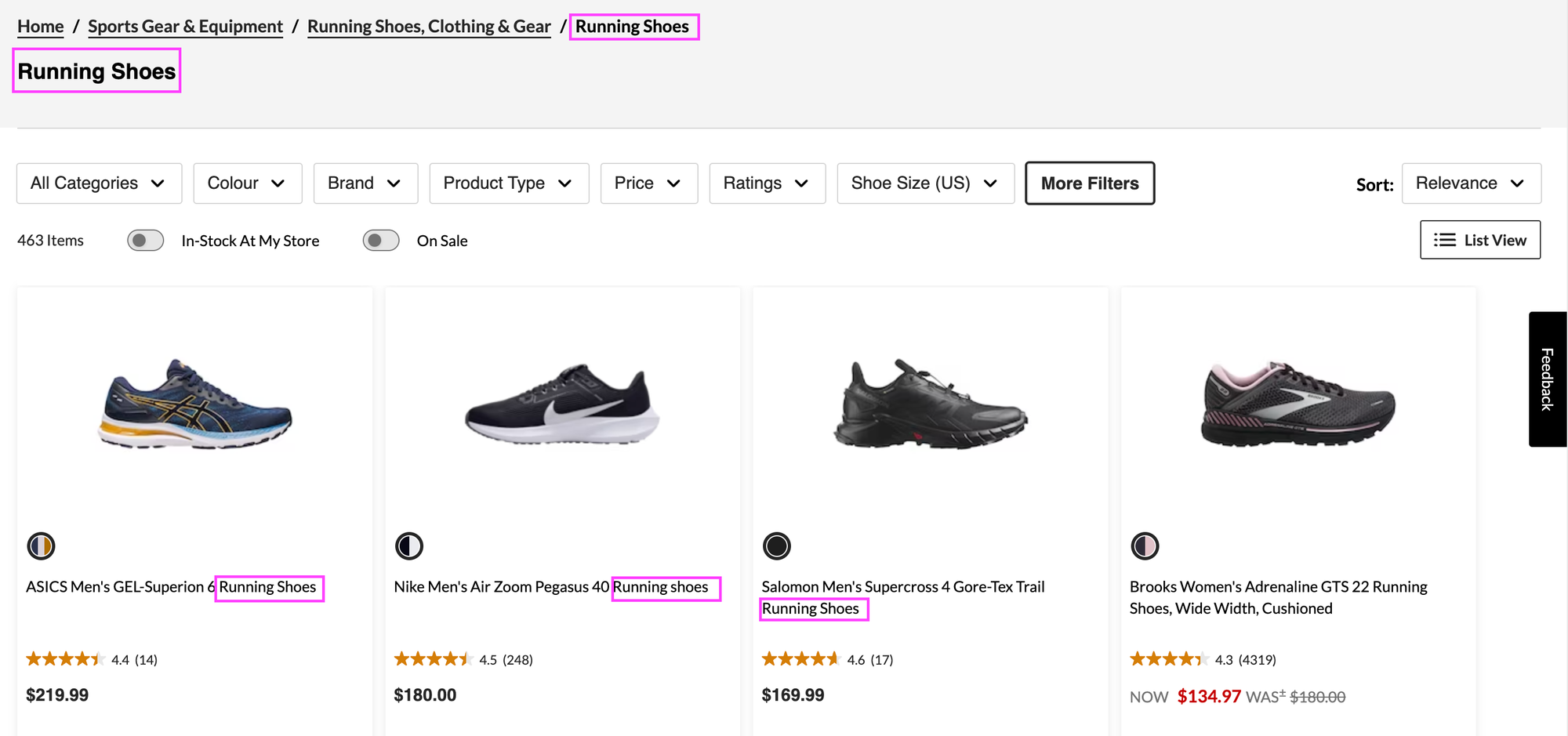This screenshot has width=1568, height=736.
Task: Expand the Colour filter dropdown
Action: click(247, 183)
